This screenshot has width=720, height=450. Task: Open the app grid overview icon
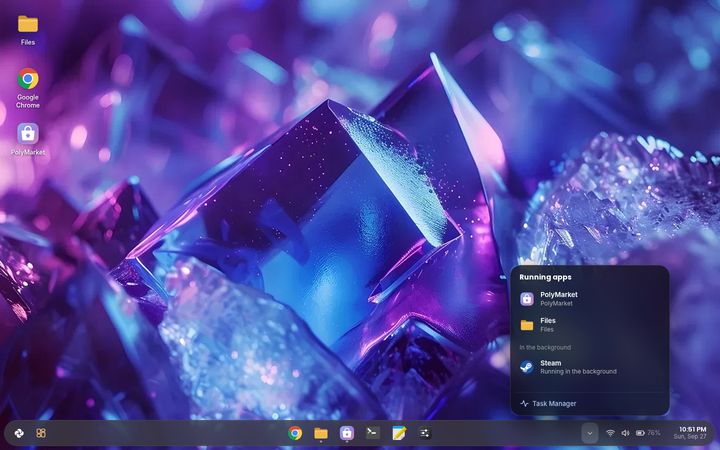(x=41, y=433)
